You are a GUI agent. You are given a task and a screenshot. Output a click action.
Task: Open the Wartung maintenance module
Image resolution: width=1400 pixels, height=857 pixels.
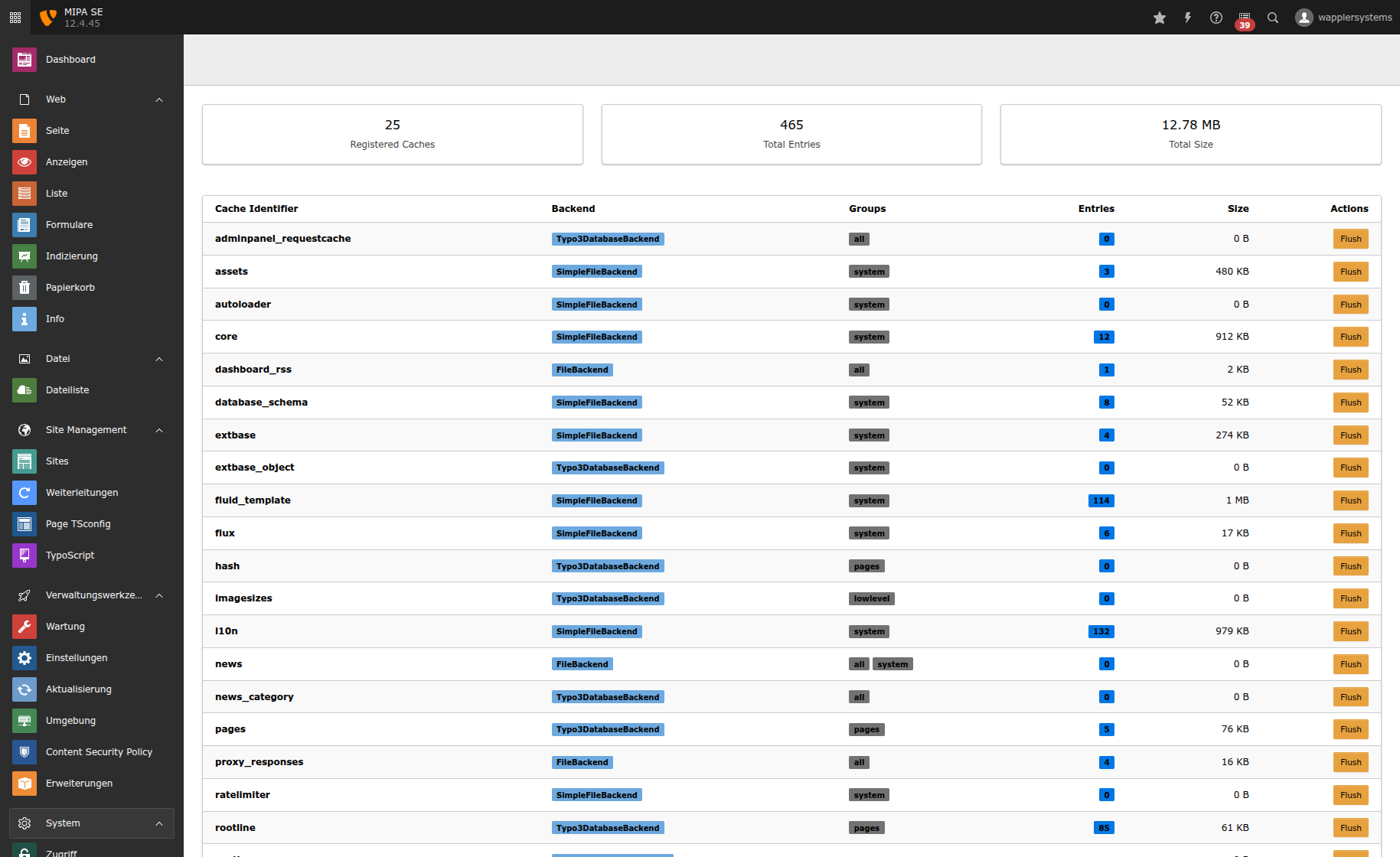[x=66, y=626]
